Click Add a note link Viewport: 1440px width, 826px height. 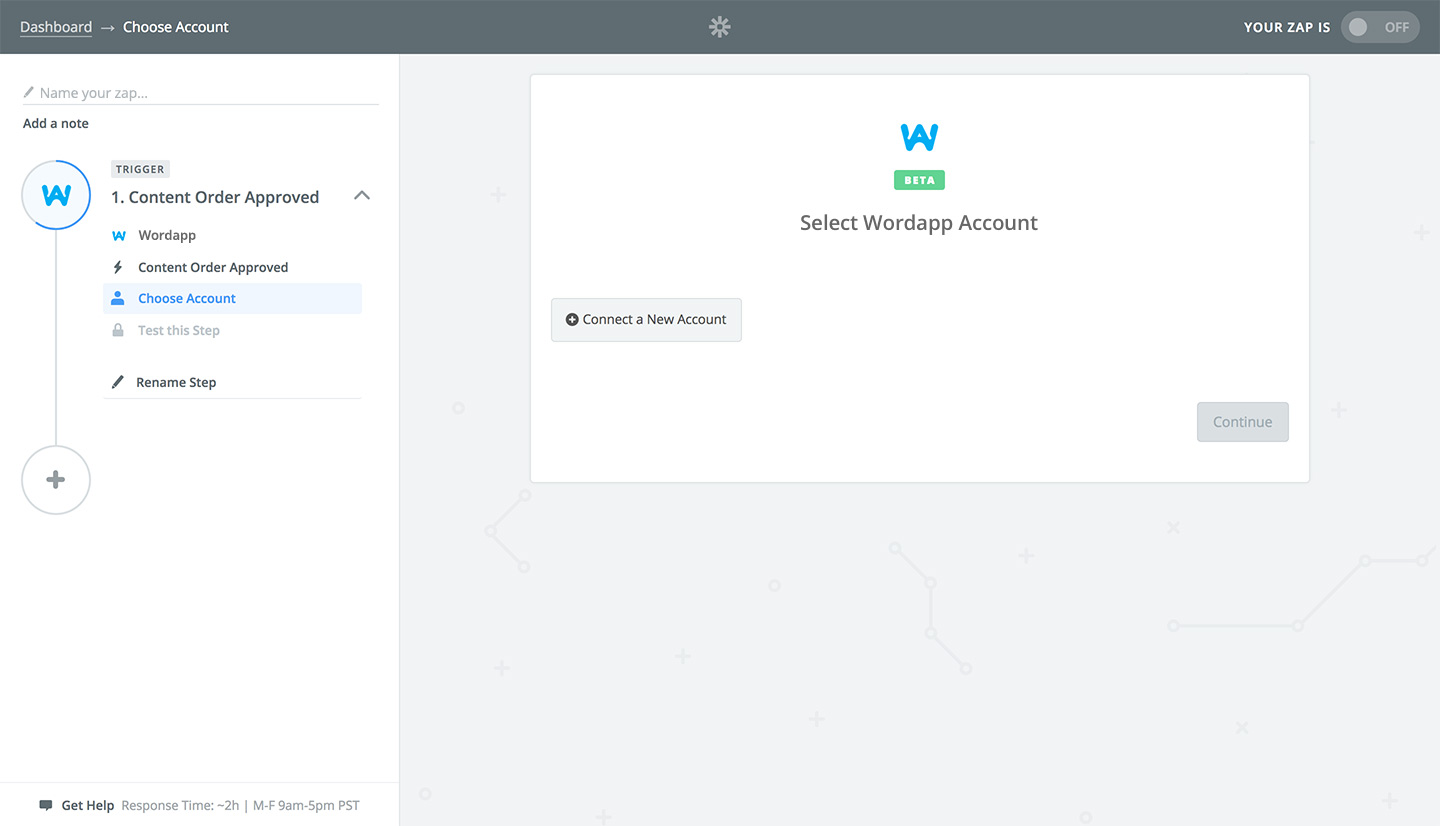[x=56, y=124]
